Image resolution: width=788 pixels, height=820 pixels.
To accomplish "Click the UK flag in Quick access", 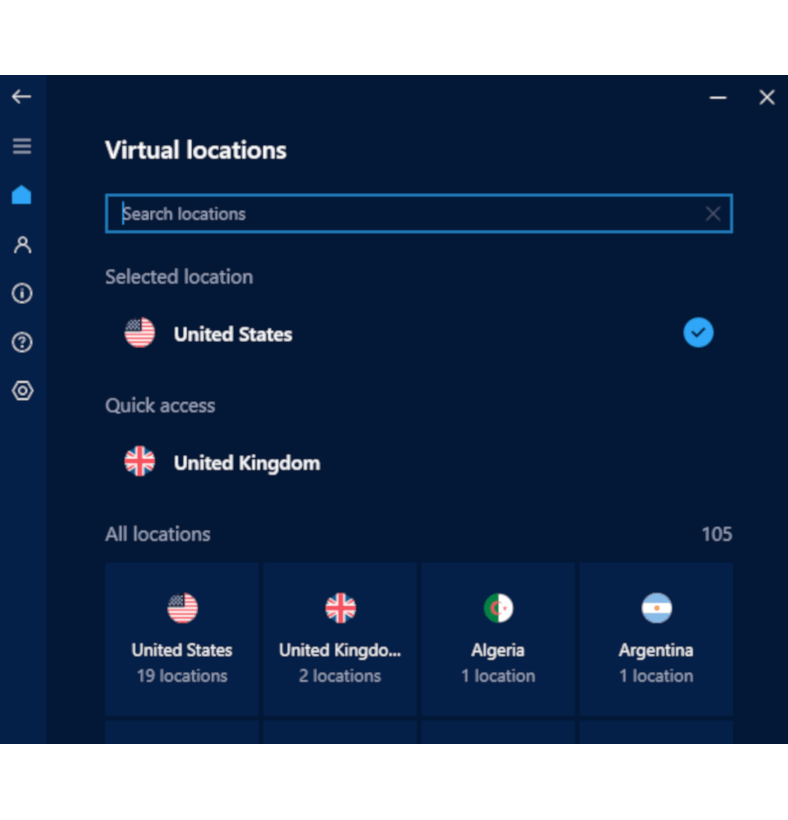I will (140, 461).
